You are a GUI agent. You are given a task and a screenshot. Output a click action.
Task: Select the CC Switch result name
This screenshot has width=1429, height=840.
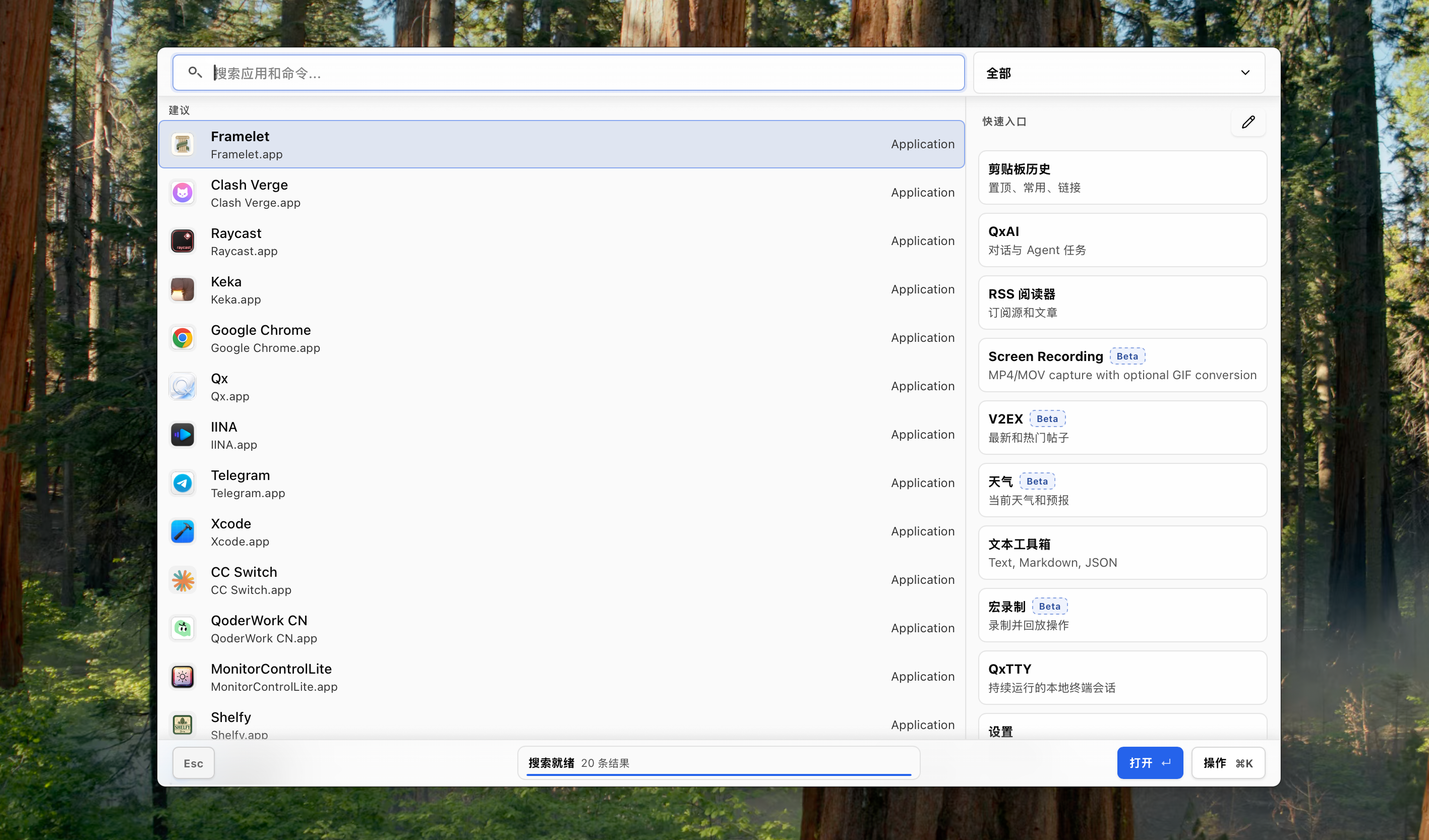(x=244, y=572)
